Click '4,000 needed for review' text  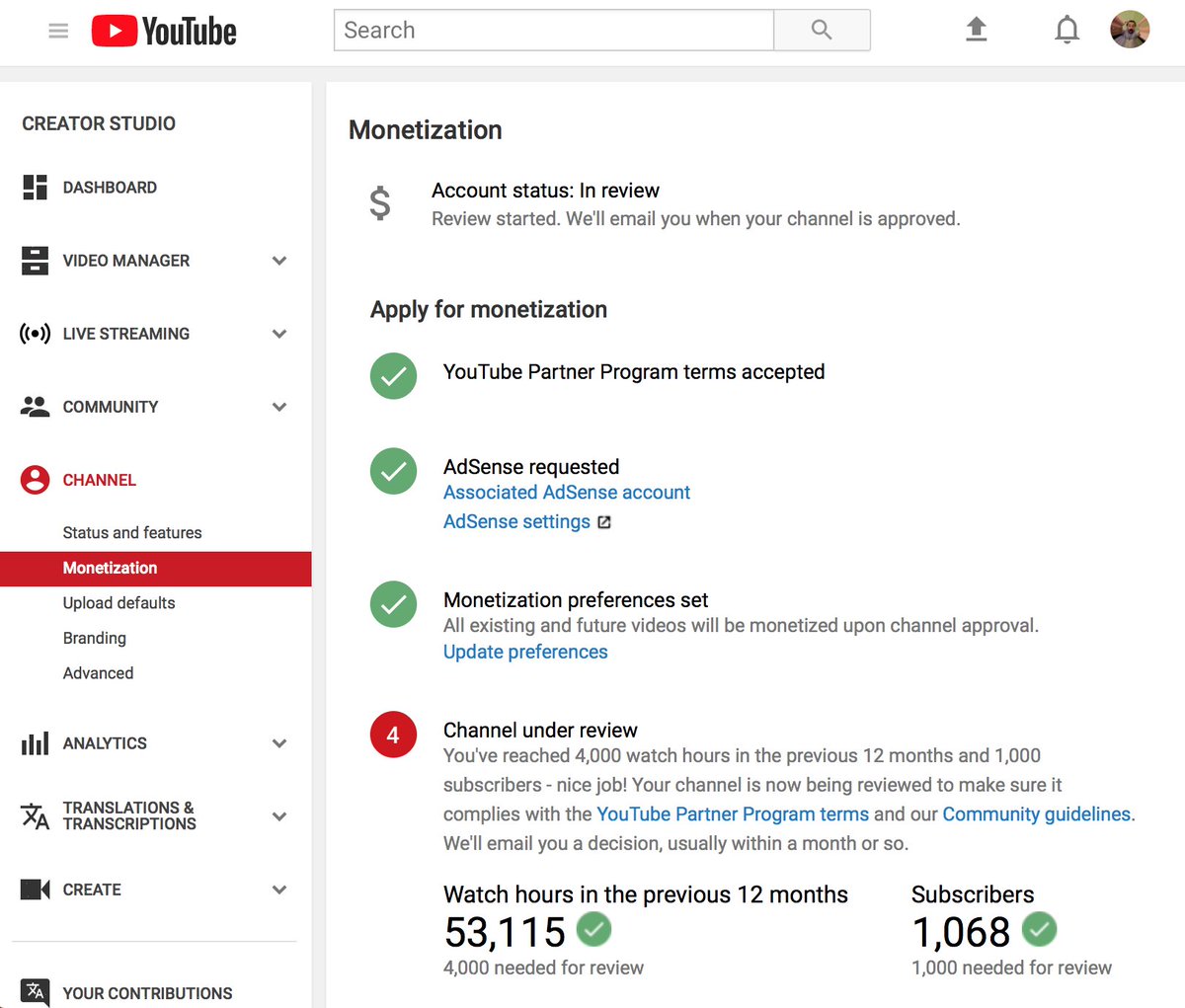click(543, 969)
